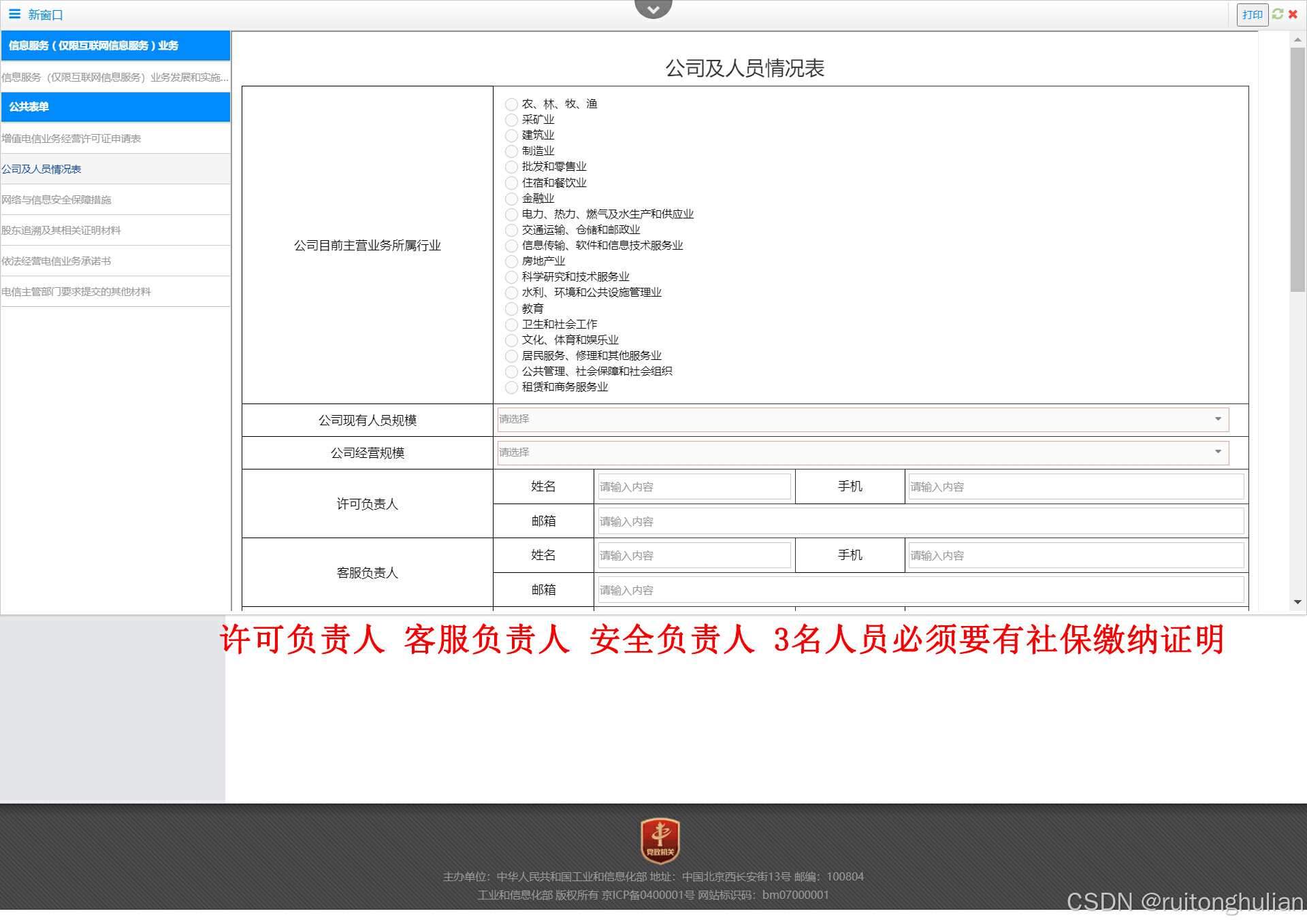Click the 新窗口 link
The width and height of the screenshot is (1307, 924).
point(46,15)
